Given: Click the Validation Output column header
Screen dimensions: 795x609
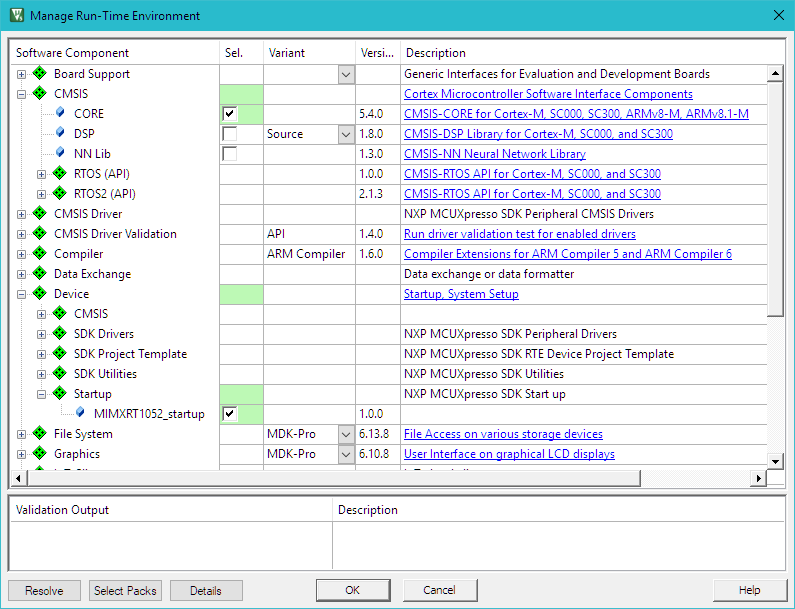Looking at the screenshot, I should (171, 510).
